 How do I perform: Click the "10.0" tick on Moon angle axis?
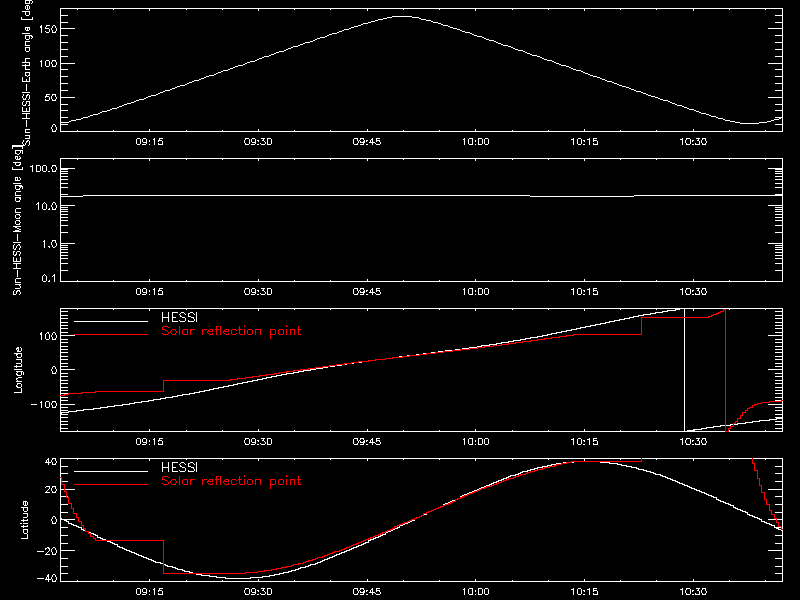[46, 207]
